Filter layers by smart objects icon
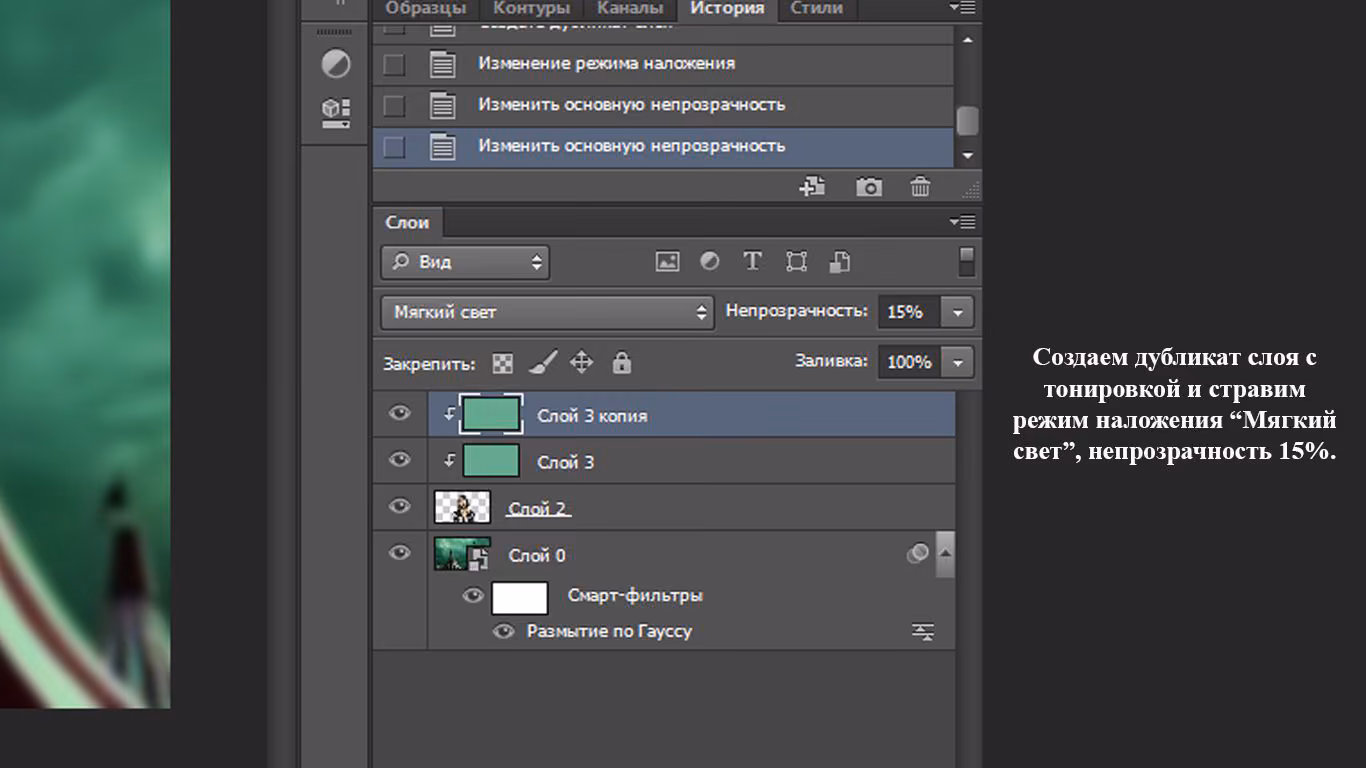Screen dimensions: 1366x768 tap(840, 262)
